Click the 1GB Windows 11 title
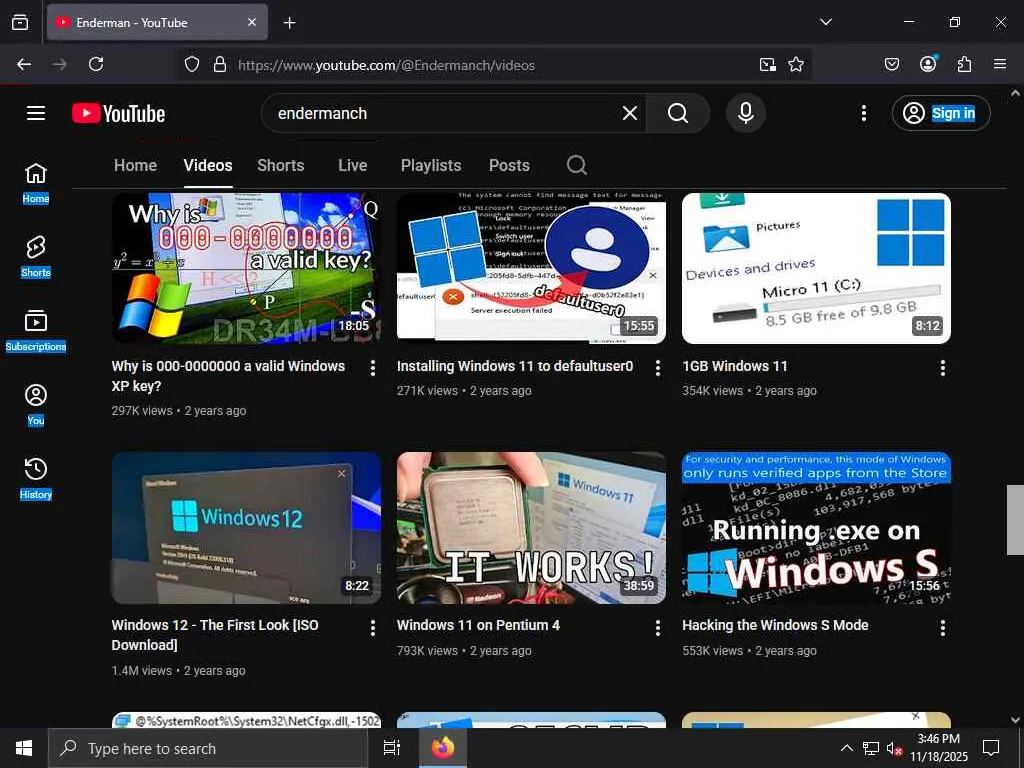 point(735,366)
